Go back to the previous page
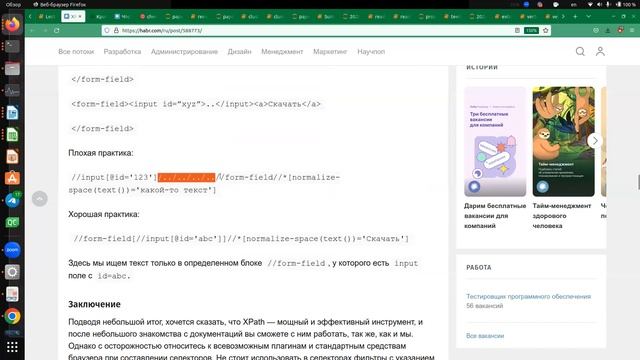Image resolution: width=640 pixels, height=360 pixels. [x=32, y=31]
